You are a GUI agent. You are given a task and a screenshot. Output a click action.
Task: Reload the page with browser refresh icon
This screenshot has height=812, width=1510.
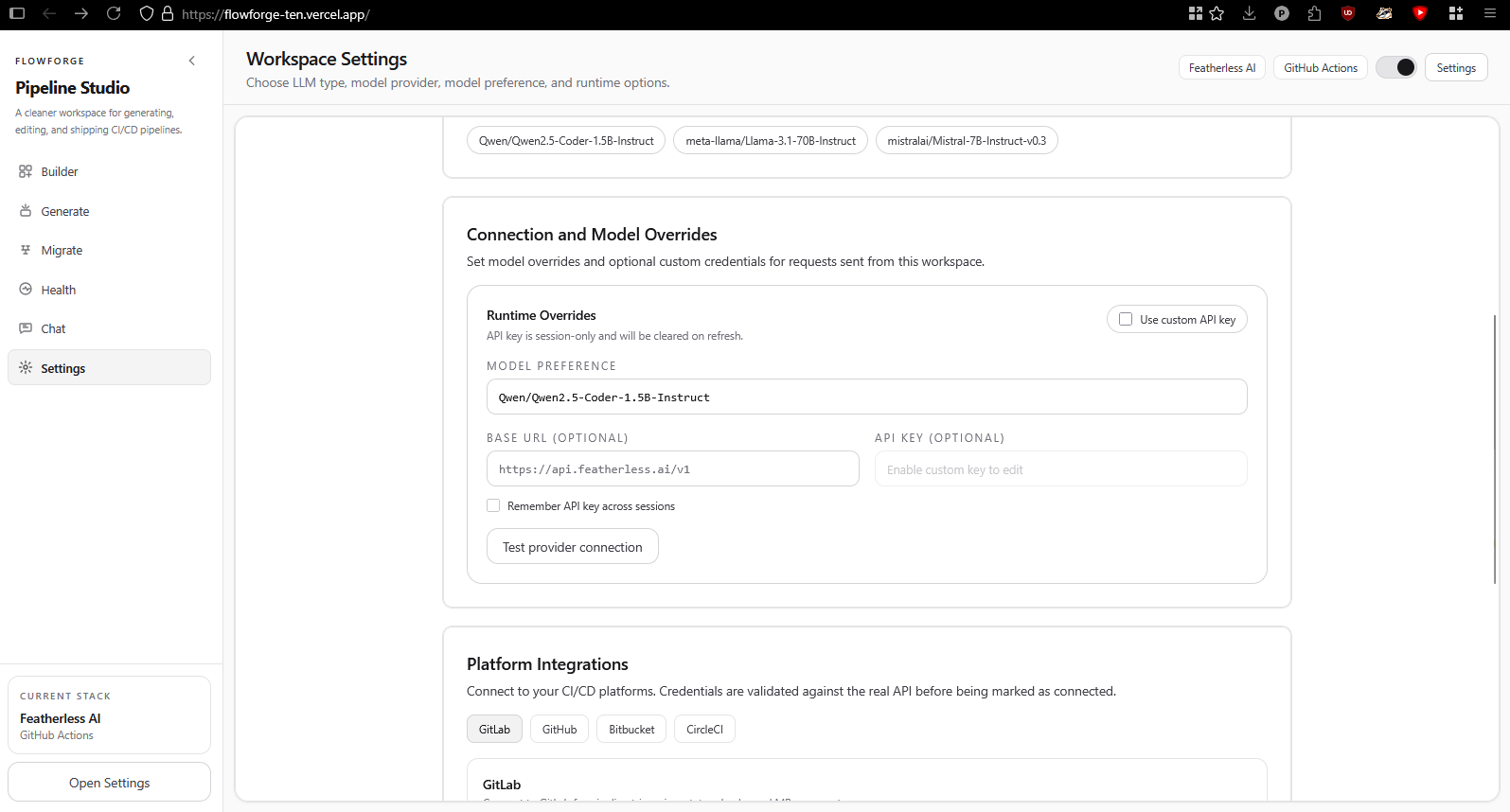(114, 14)
